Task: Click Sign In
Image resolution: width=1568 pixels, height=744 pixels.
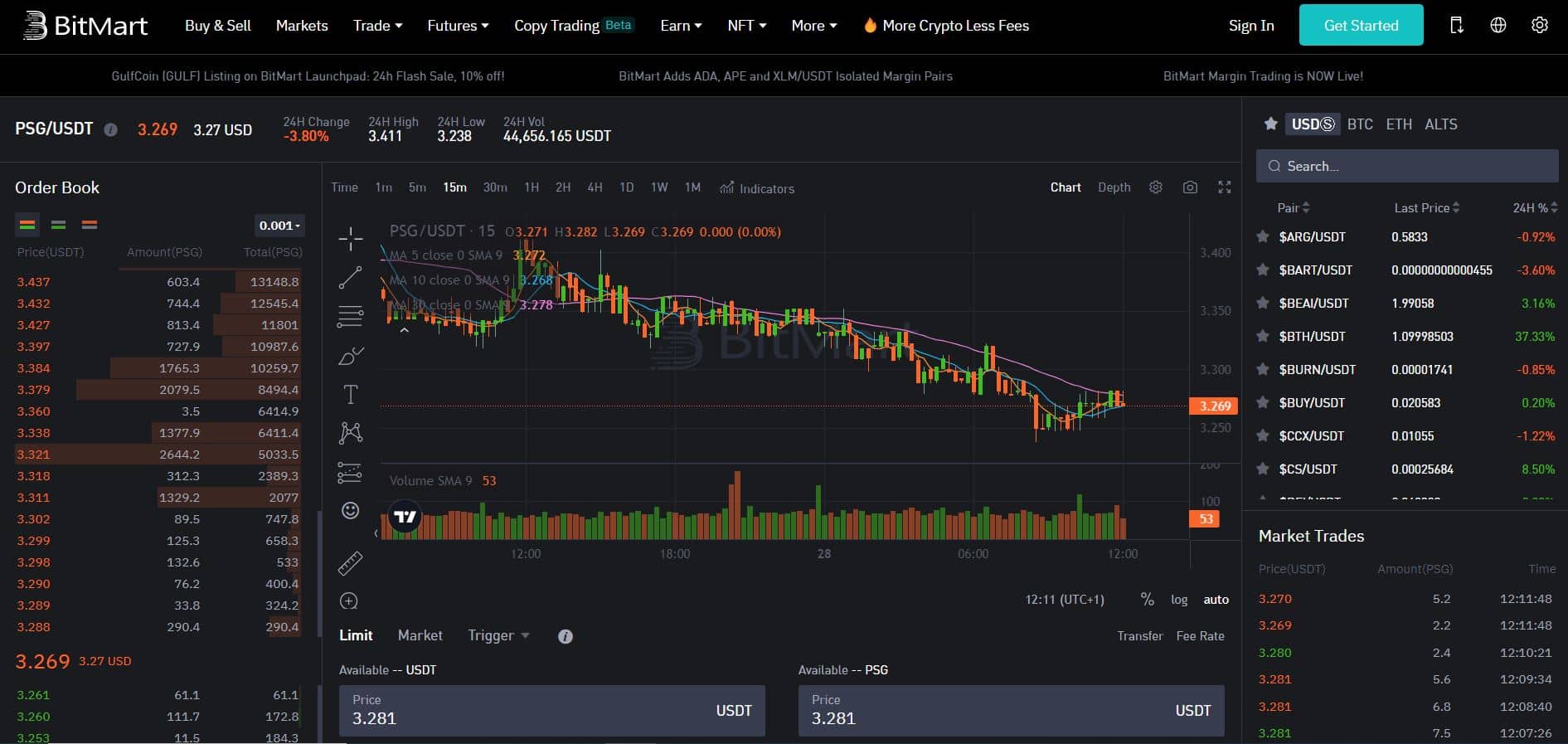Action: pyautogui.click(x=1251, y=26)
